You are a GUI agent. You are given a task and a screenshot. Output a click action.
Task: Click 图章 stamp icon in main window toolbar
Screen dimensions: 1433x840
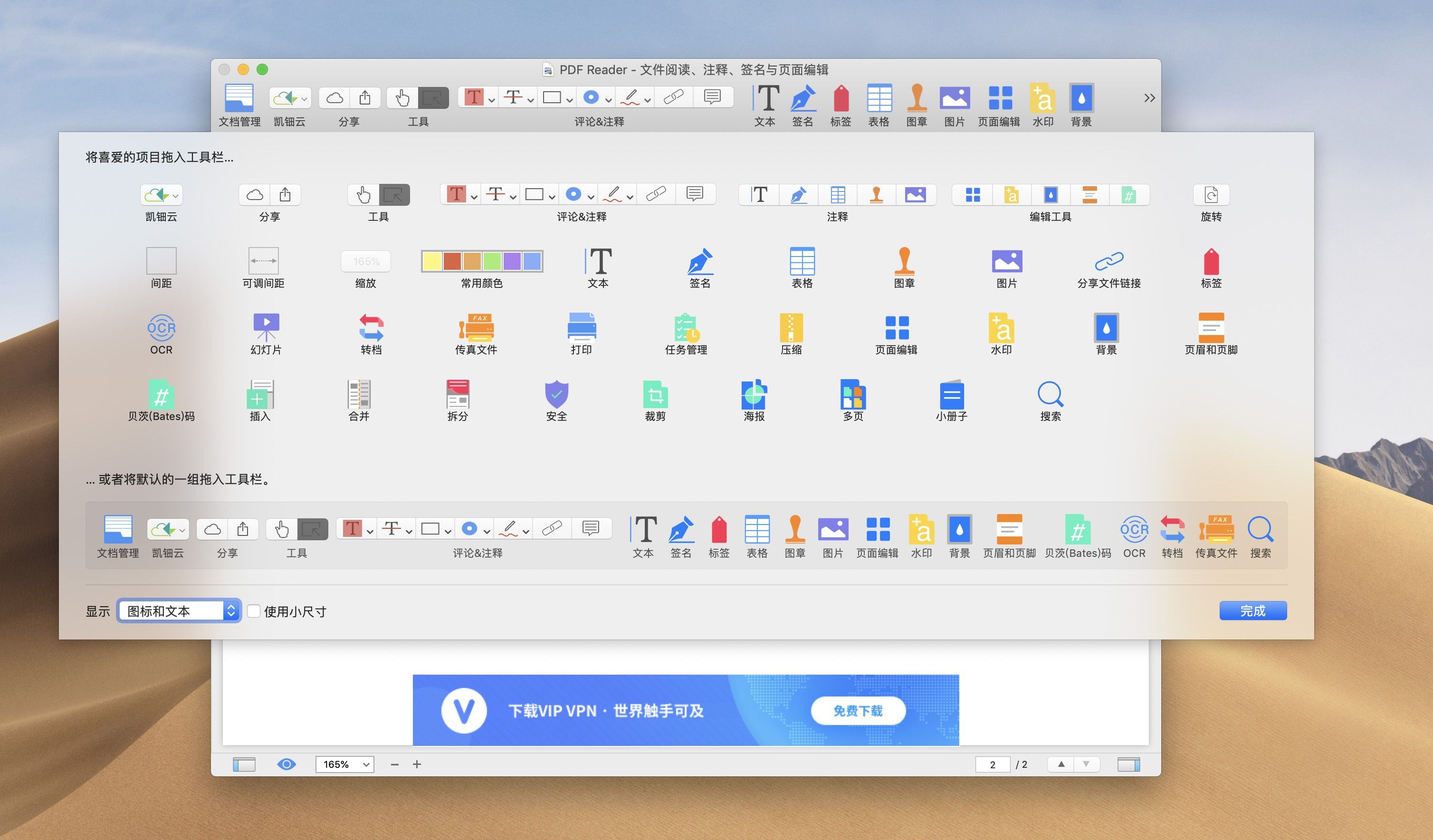pos(916,98)
